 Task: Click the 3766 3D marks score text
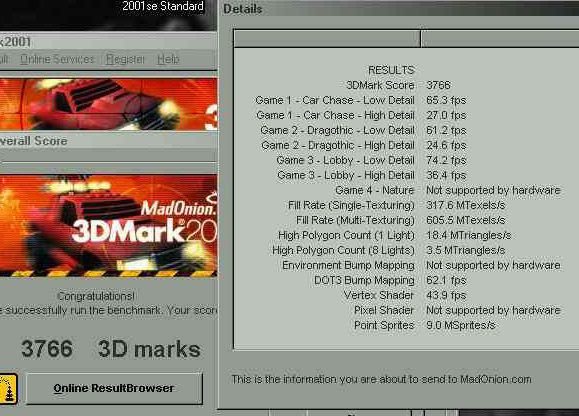(110, 349)
